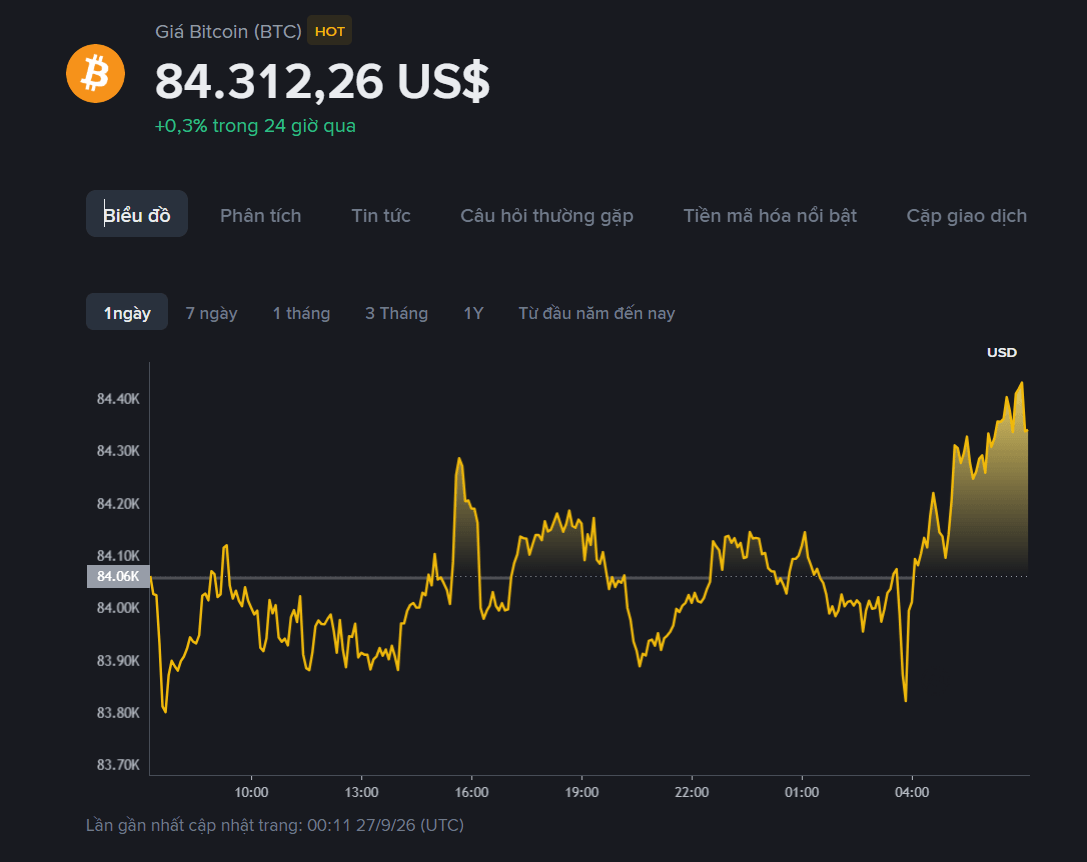Click the 10:00 time axis label

pyautogui.click(x=251, y=792)
